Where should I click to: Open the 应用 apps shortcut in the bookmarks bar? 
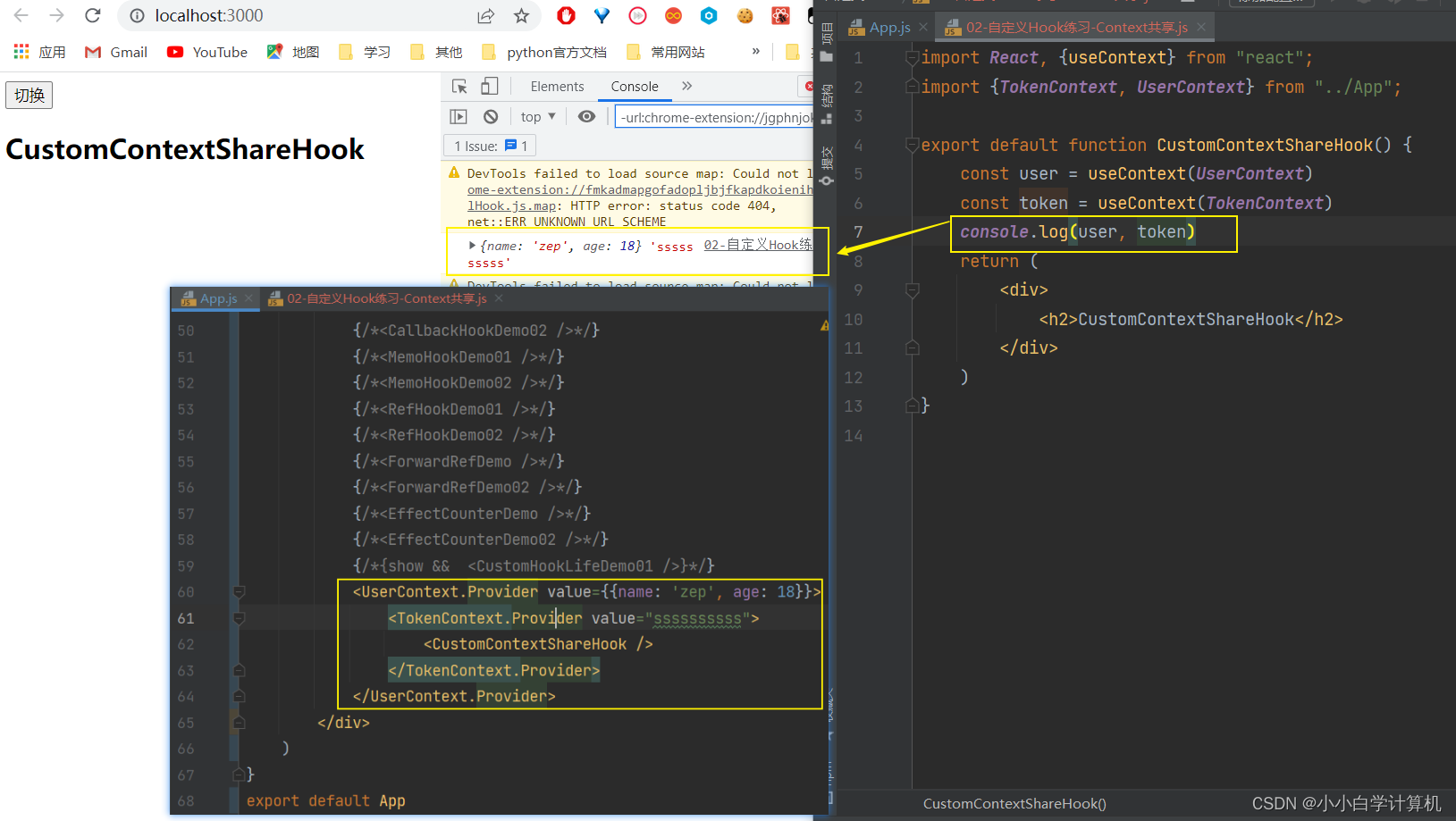click(40, 52)
